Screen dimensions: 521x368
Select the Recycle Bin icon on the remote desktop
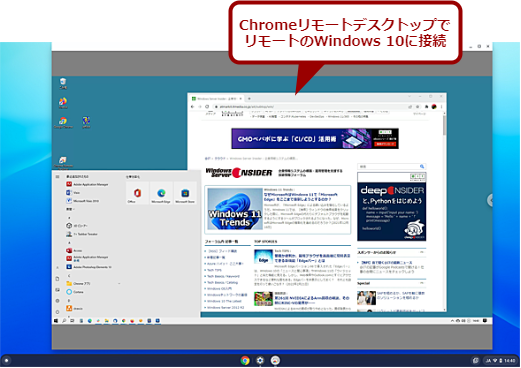[63, 83]
